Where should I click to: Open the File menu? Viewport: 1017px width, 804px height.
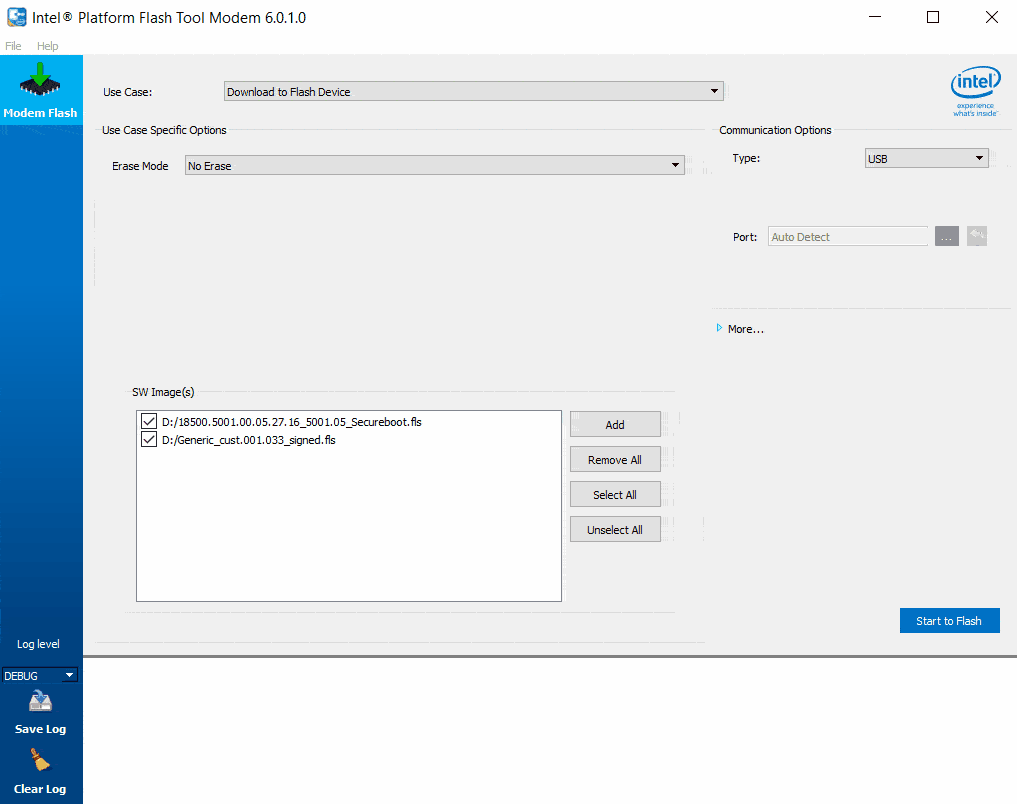13,46
